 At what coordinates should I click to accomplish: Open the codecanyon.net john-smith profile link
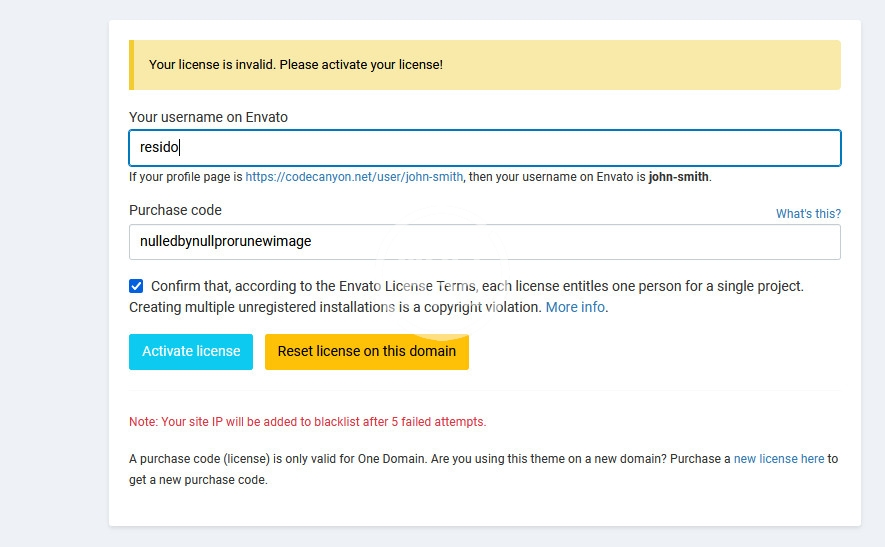click(354, 177)
